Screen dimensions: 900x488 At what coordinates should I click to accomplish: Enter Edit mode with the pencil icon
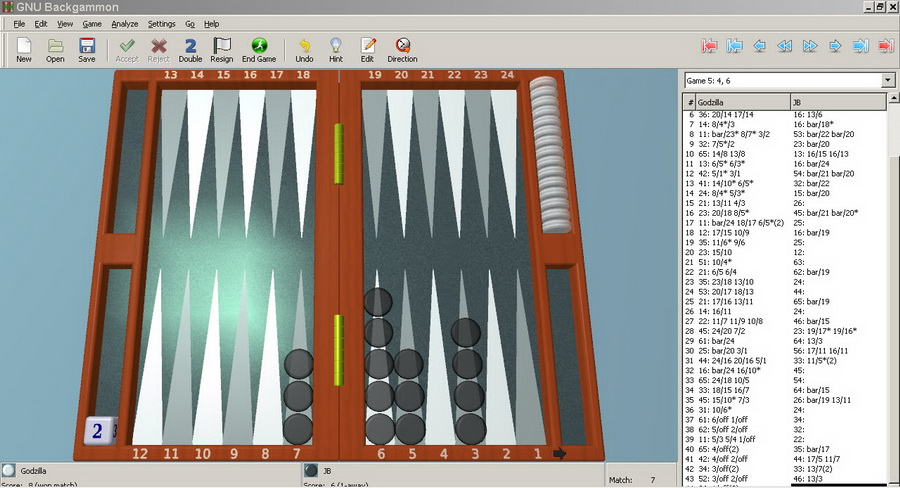coord(367,50)
